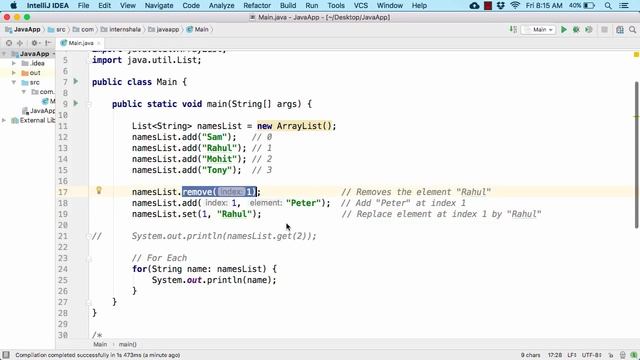Expand the out folder

coord(13,73)
